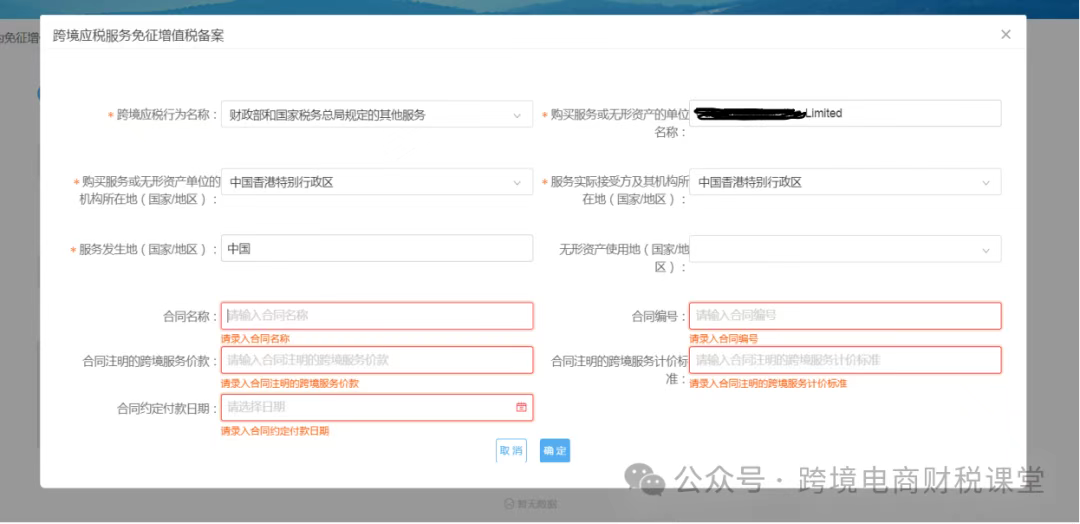Click error text 请录入合同约定付款日期
1080x524 pixels.
tap(275, 431)
